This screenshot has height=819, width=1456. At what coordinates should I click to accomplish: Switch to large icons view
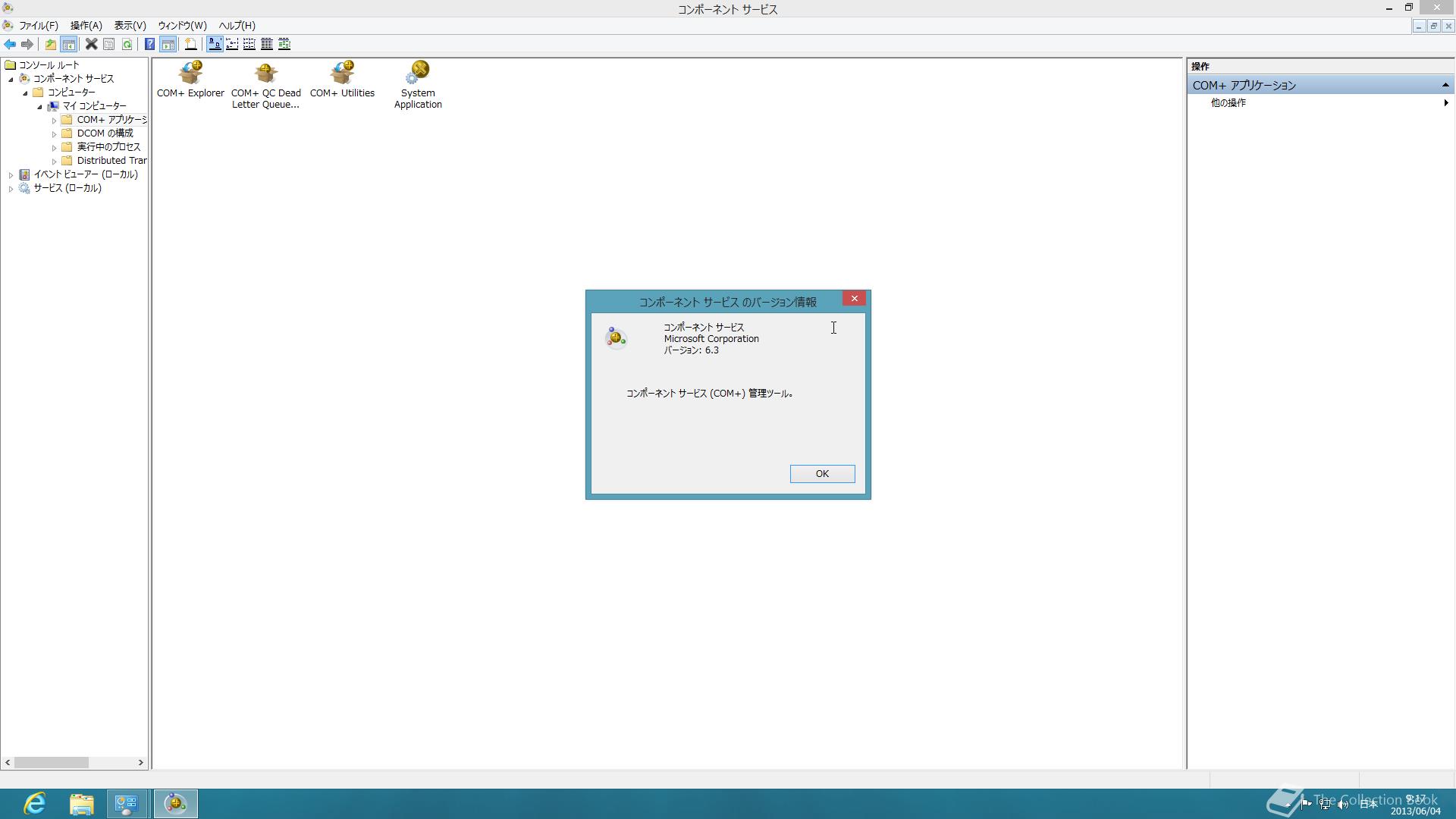click(x=215, y=44)
